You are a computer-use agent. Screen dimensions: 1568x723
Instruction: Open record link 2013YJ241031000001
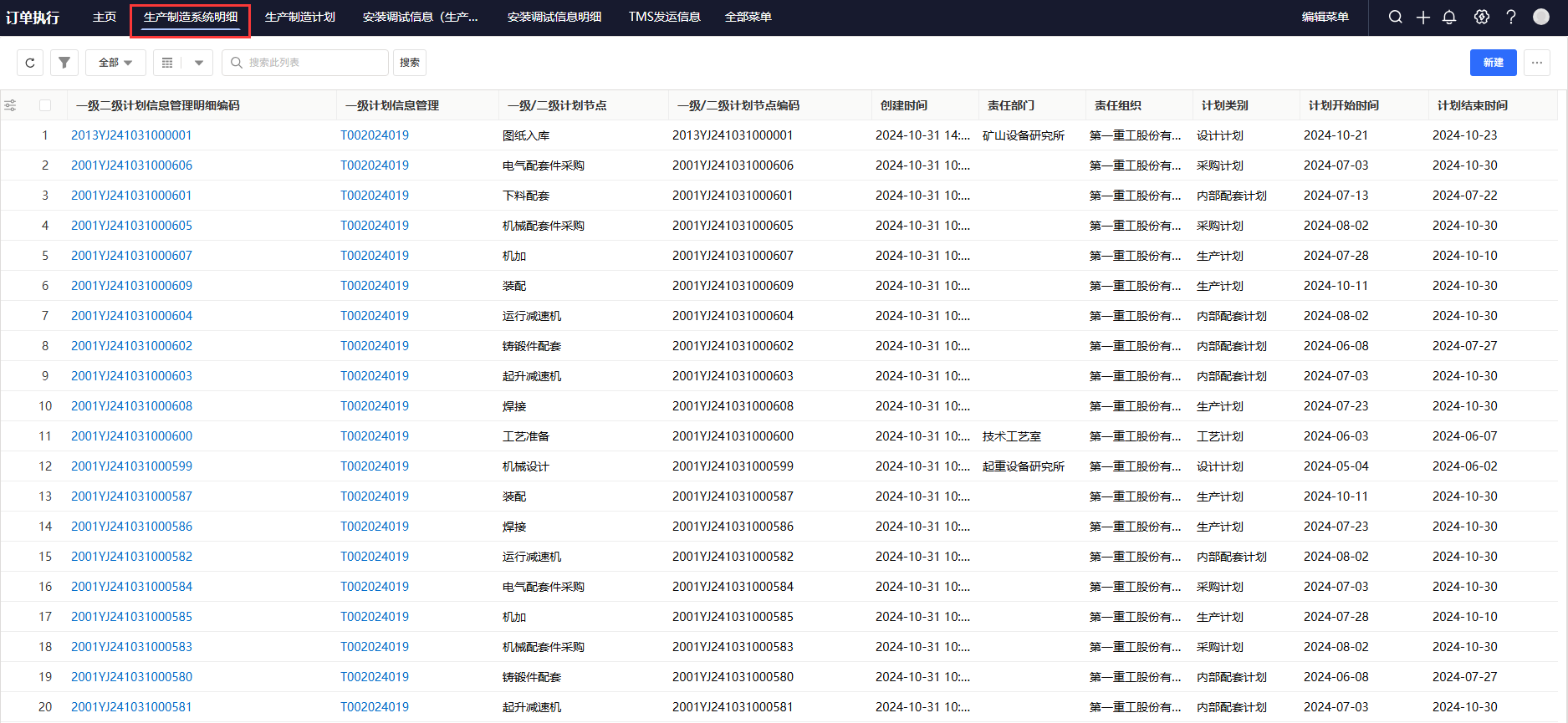[x=131, y=135]
